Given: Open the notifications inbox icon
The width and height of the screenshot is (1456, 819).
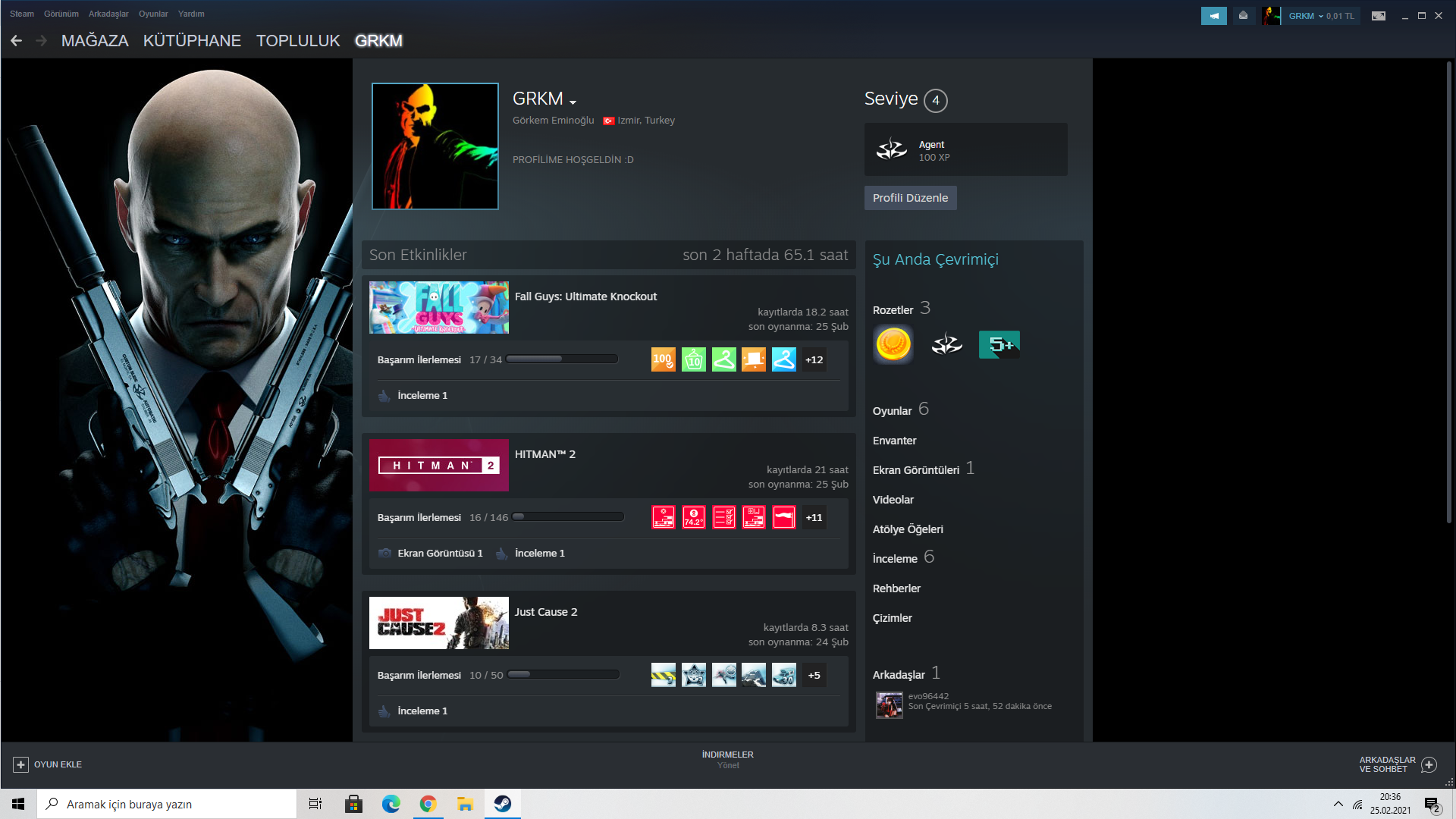Looking at the screenshot, I should click(1243, 16).
